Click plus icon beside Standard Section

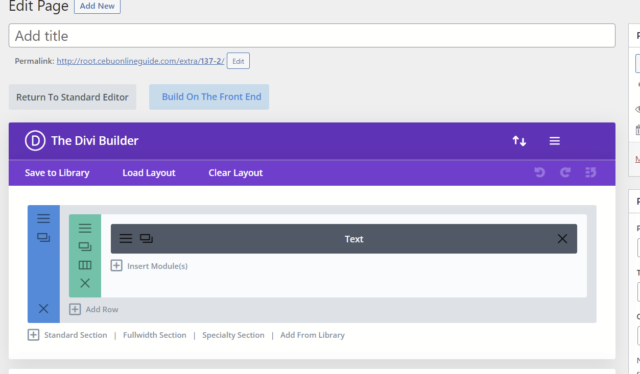tap(33, 335)
